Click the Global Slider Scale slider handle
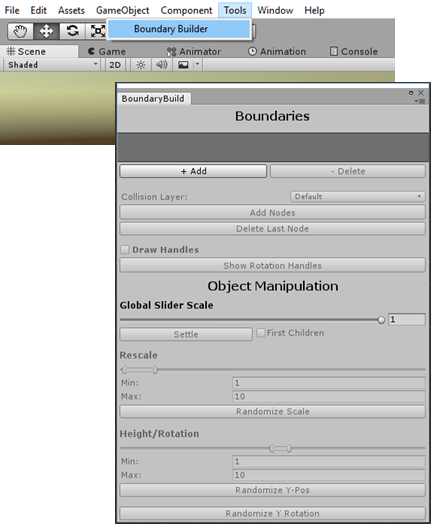This screenshot has height=524, width=431. tap(381, 320)
